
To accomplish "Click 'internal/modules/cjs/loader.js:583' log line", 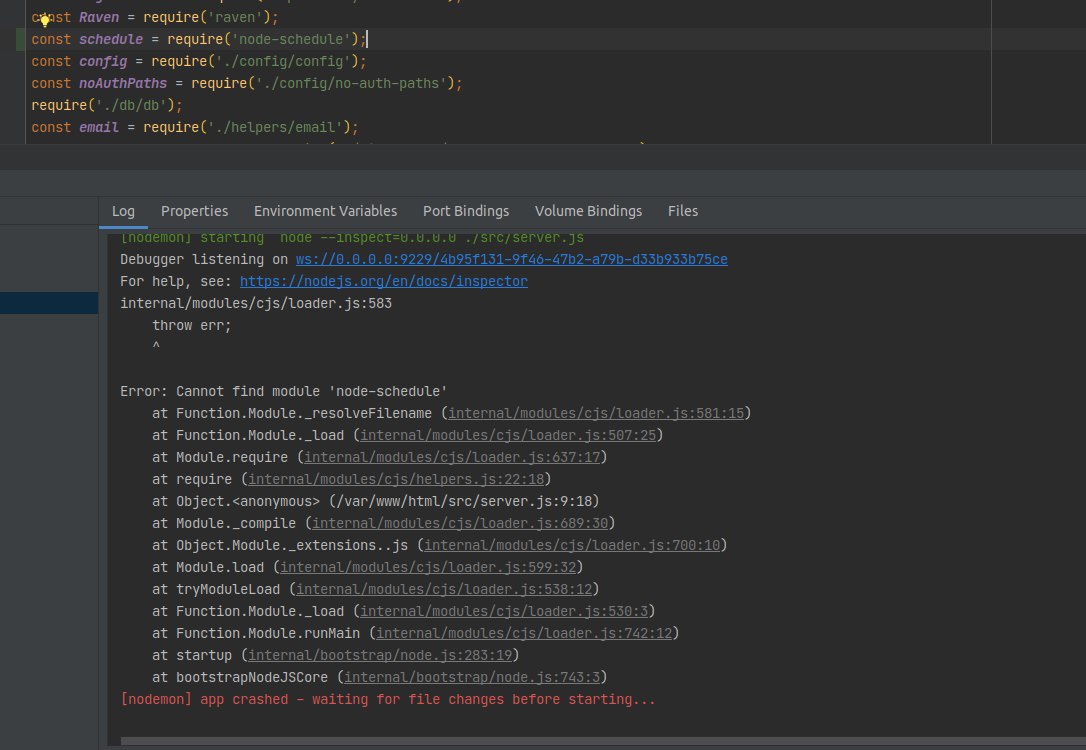I will 256,303.
